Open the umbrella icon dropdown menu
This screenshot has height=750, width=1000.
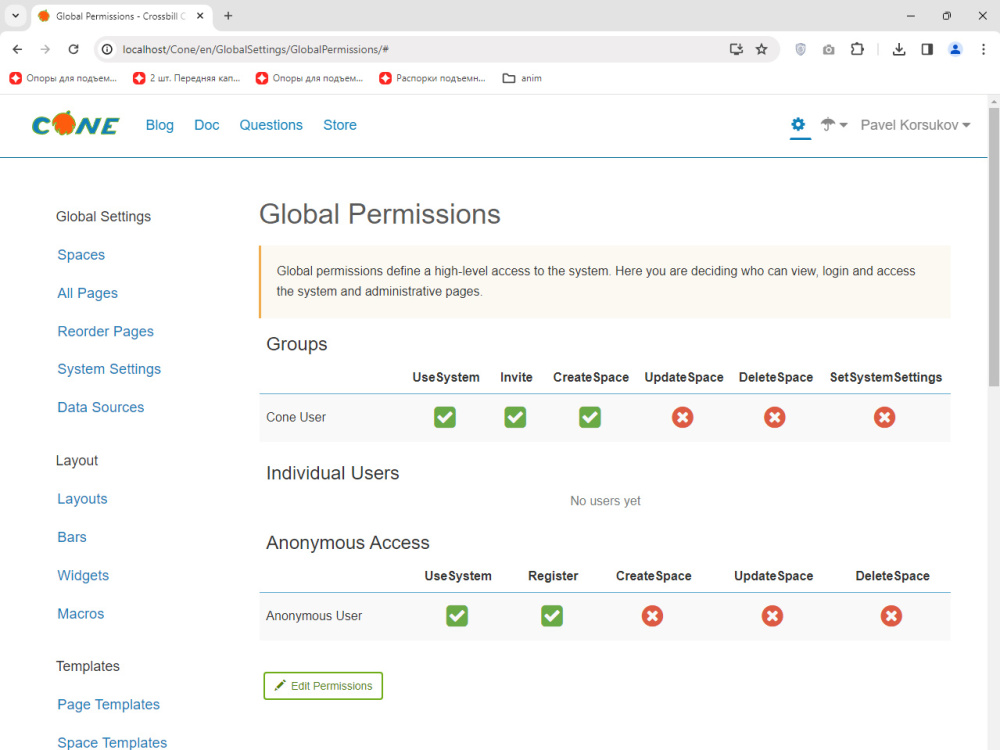pyautogui.click(x=833, y=124)
